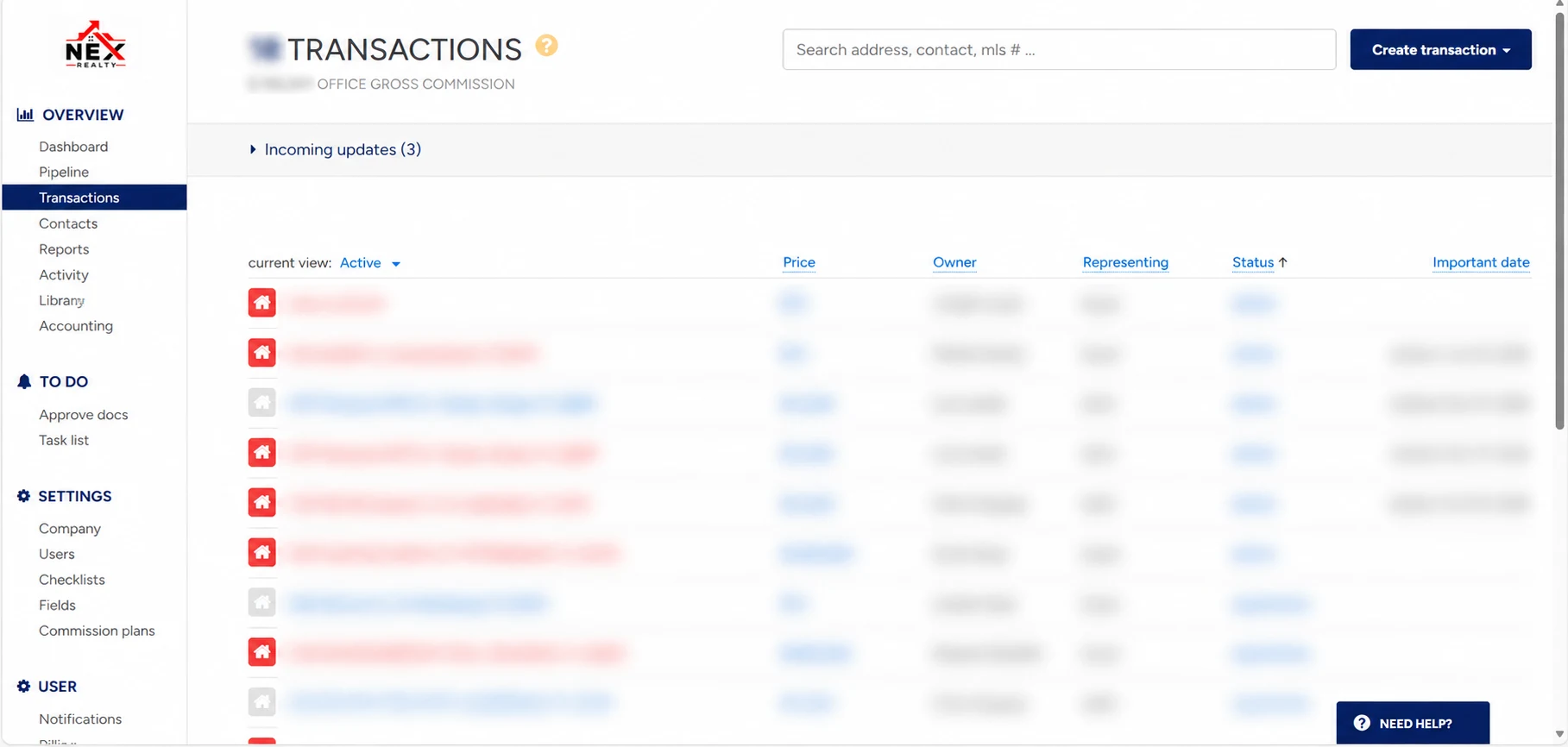Screen dimensions: 1568x747
Task: Open Fields settings
Action: pos(57,606)
